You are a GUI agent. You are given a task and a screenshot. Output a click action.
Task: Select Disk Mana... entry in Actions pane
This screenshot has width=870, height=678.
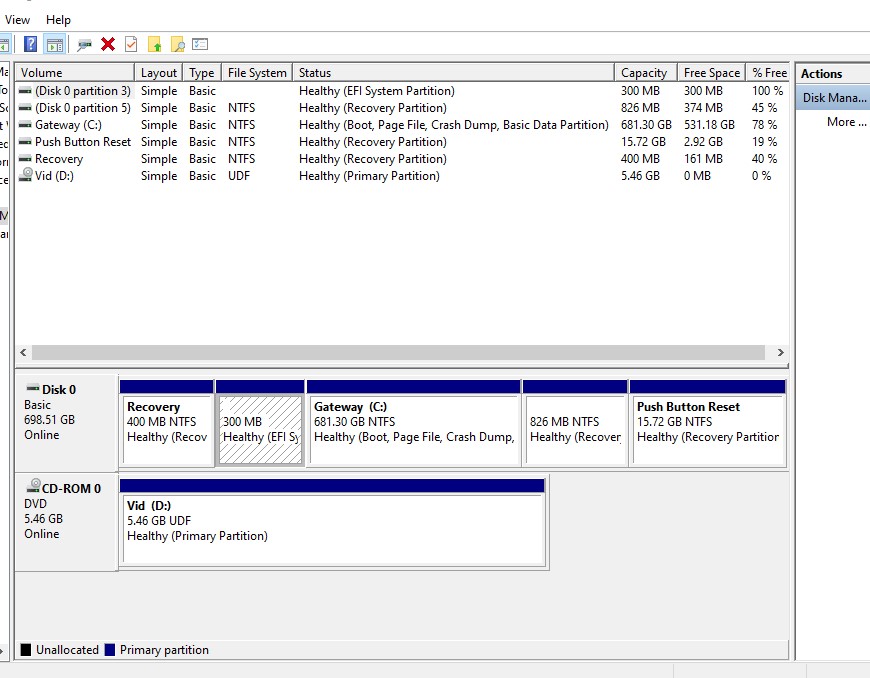point(833,98)
